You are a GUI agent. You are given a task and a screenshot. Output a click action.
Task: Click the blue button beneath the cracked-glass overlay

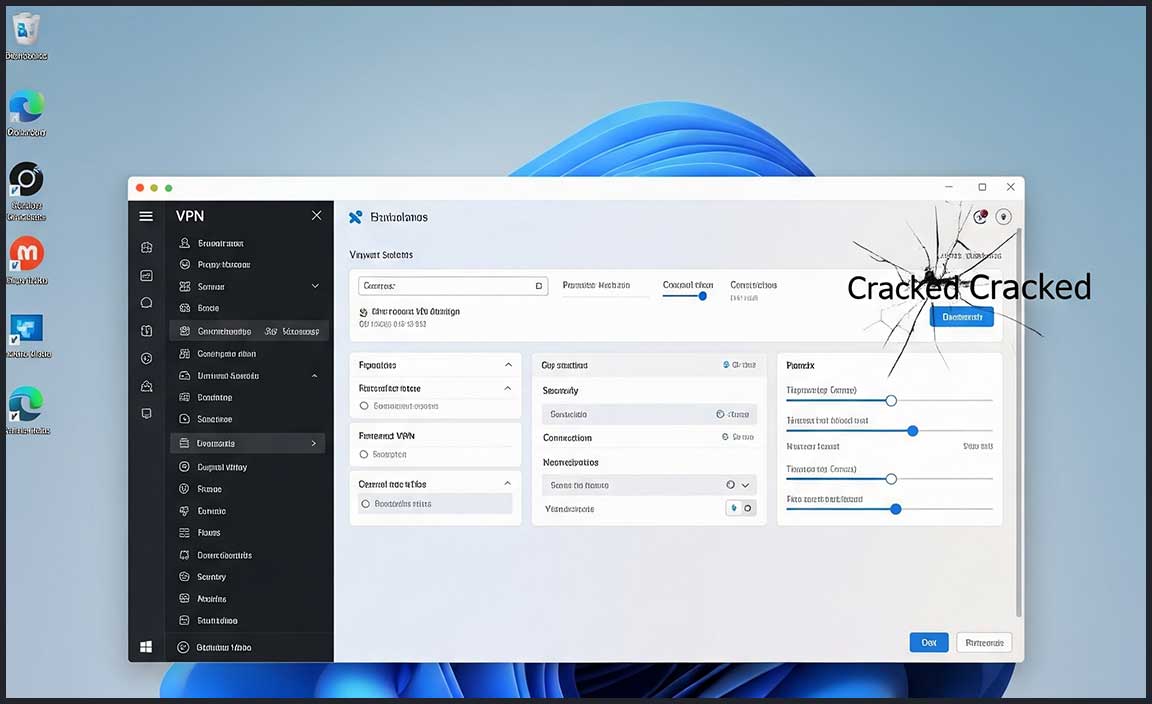click(962, 317)
